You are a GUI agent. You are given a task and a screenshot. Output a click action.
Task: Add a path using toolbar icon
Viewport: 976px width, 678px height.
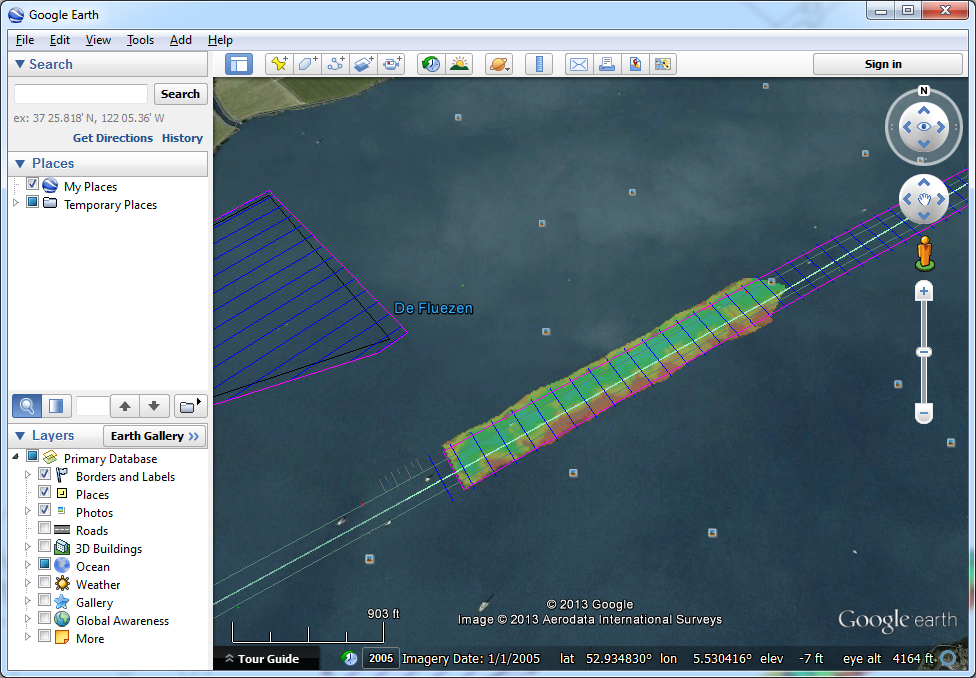[x=336, y=64]
